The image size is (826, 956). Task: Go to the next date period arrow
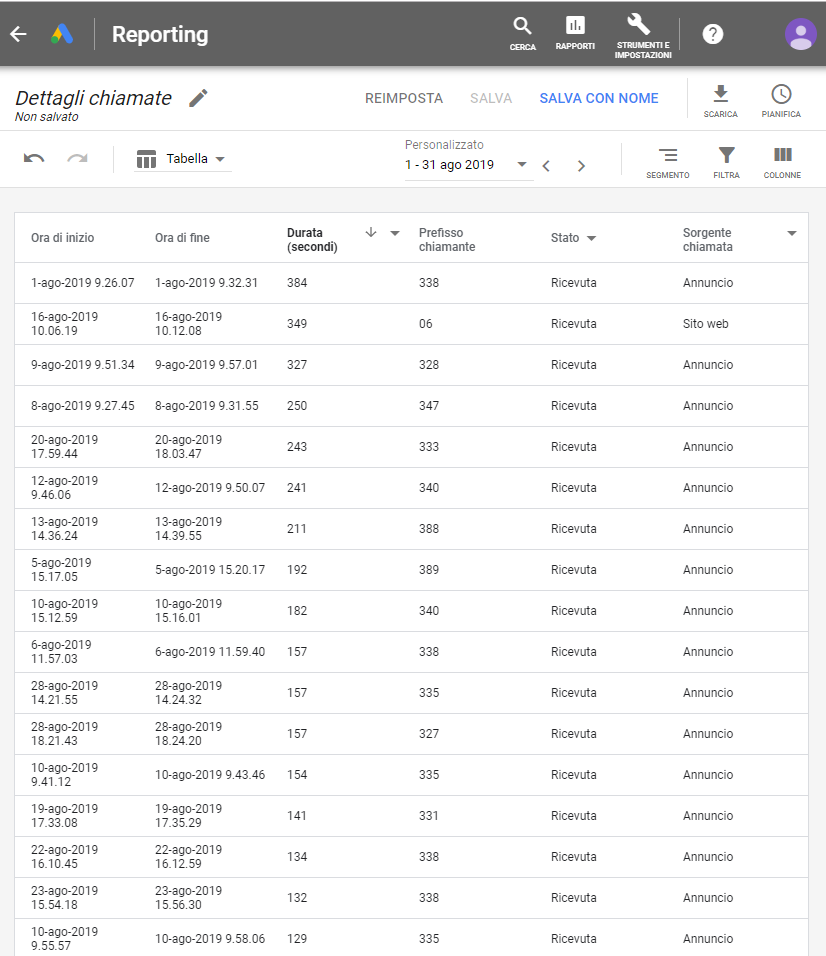pos(581,166)
